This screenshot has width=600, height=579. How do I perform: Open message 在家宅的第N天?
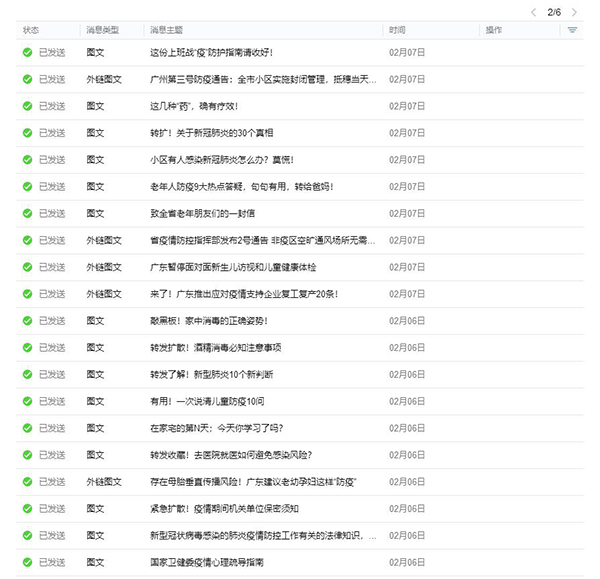(216, 428)
